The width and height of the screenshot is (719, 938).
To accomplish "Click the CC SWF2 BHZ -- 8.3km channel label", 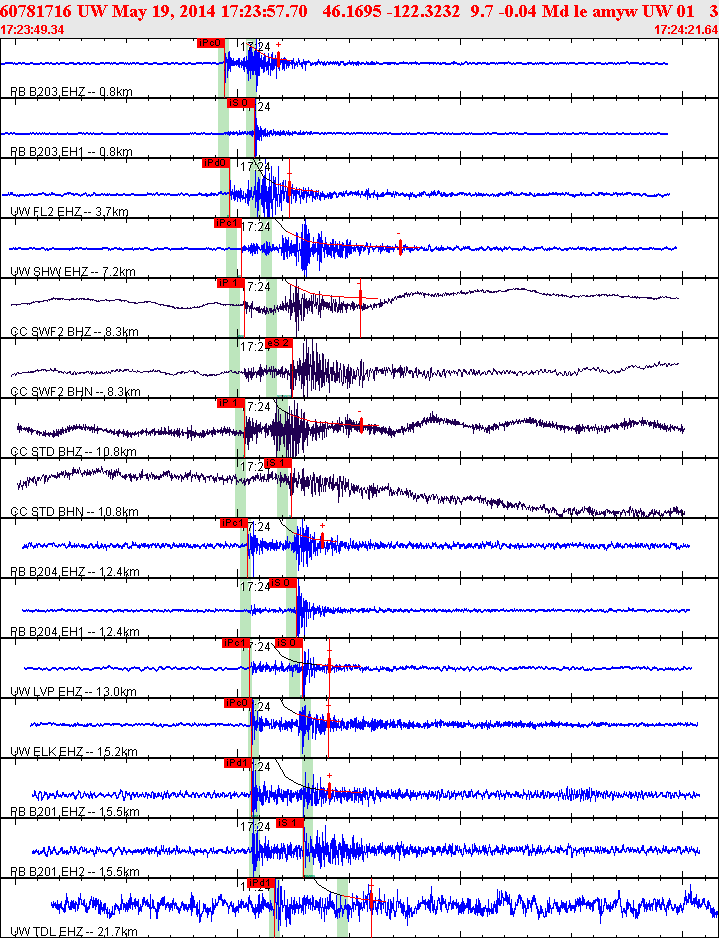I will (x=75, y=332).
